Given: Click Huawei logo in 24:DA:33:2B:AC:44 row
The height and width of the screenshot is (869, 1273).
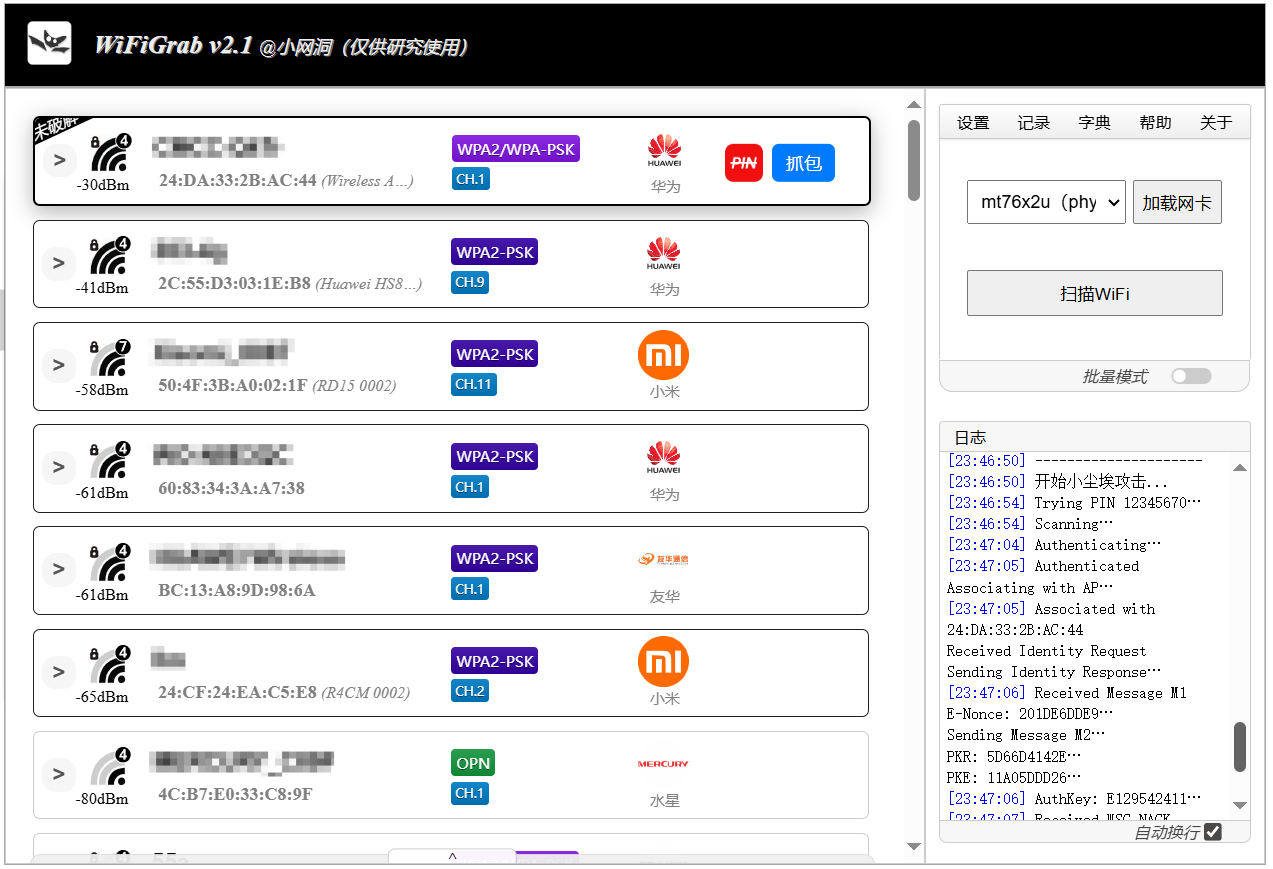Looking at the screenshot, I should click(664, 151).
